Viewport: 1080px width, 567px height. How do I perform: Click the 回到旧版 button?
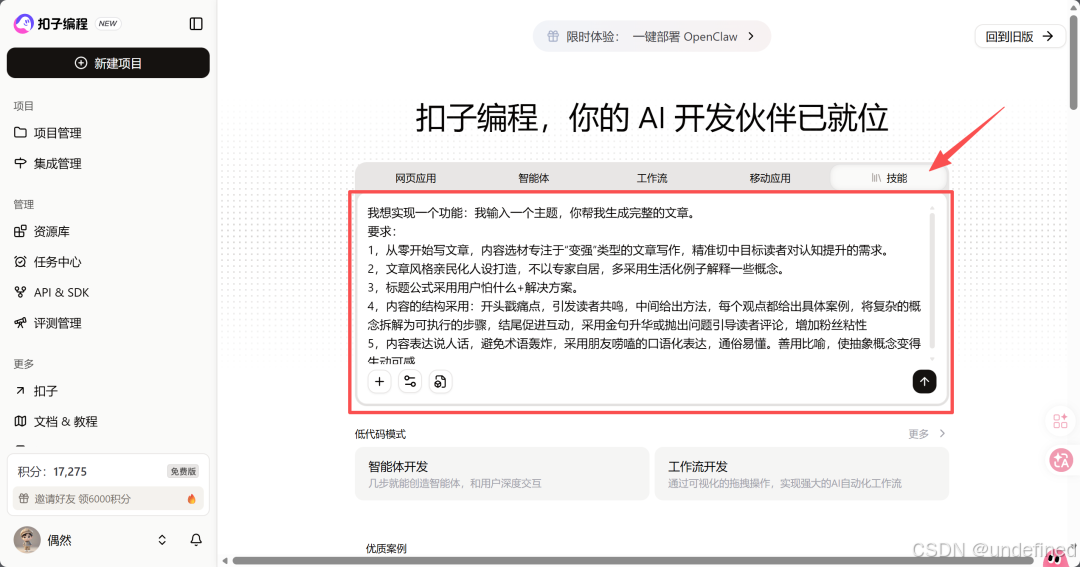click(x=1019, y=37)
